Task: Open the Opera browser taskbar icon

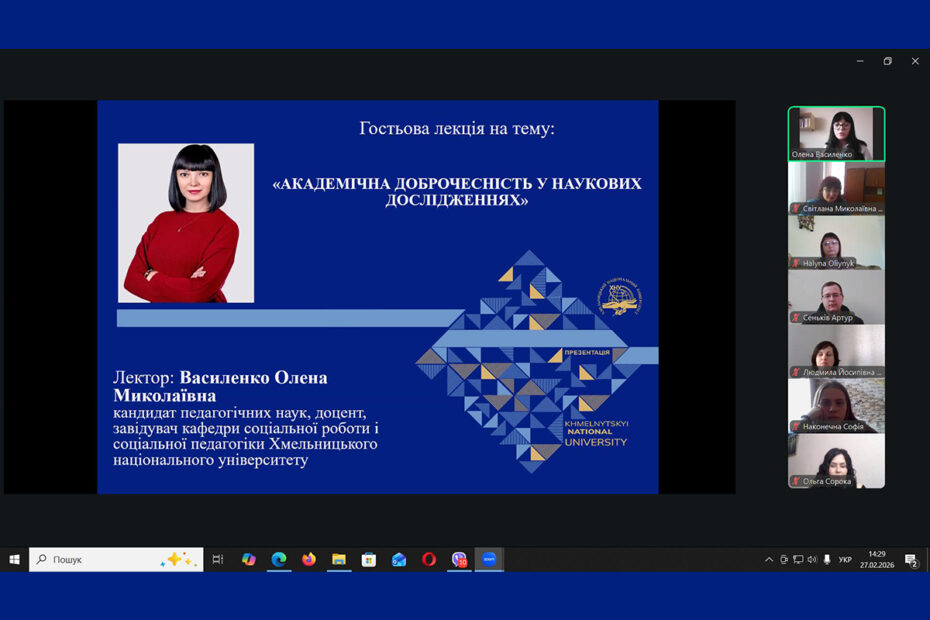Action: coord(429,559)
